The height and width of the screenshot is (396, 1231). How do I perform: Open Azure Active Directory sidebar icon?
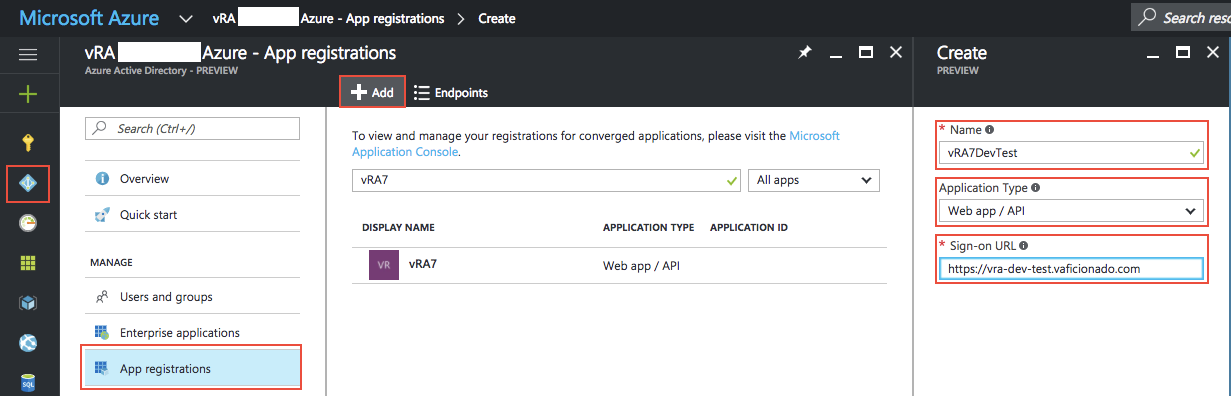[28, 184]
